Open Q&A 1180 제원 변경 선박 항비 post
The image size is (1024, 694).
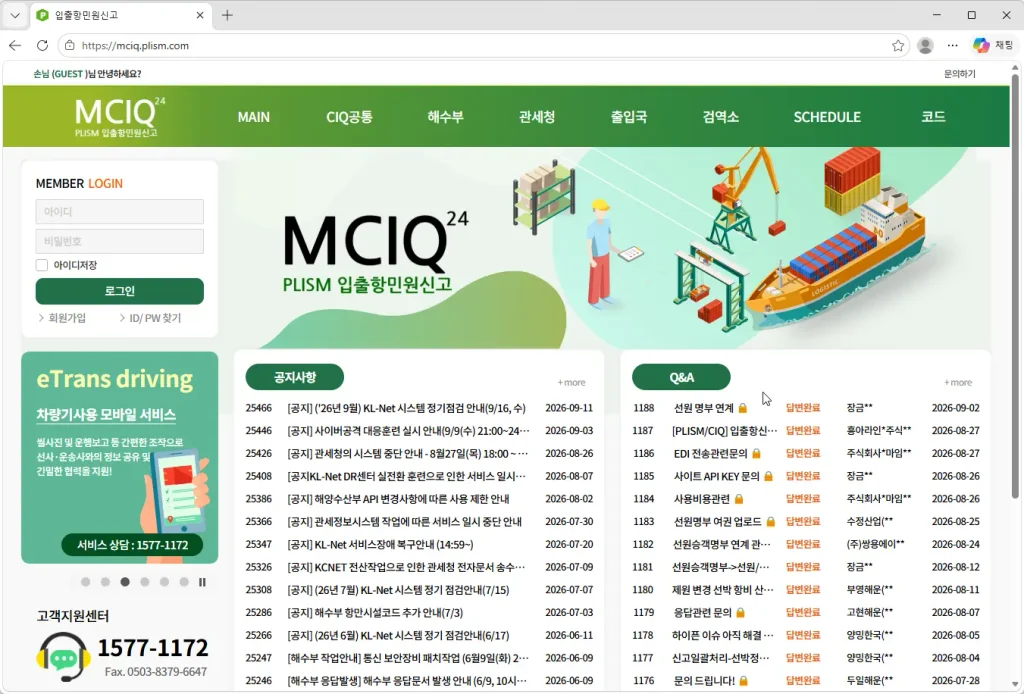[723, 590]
